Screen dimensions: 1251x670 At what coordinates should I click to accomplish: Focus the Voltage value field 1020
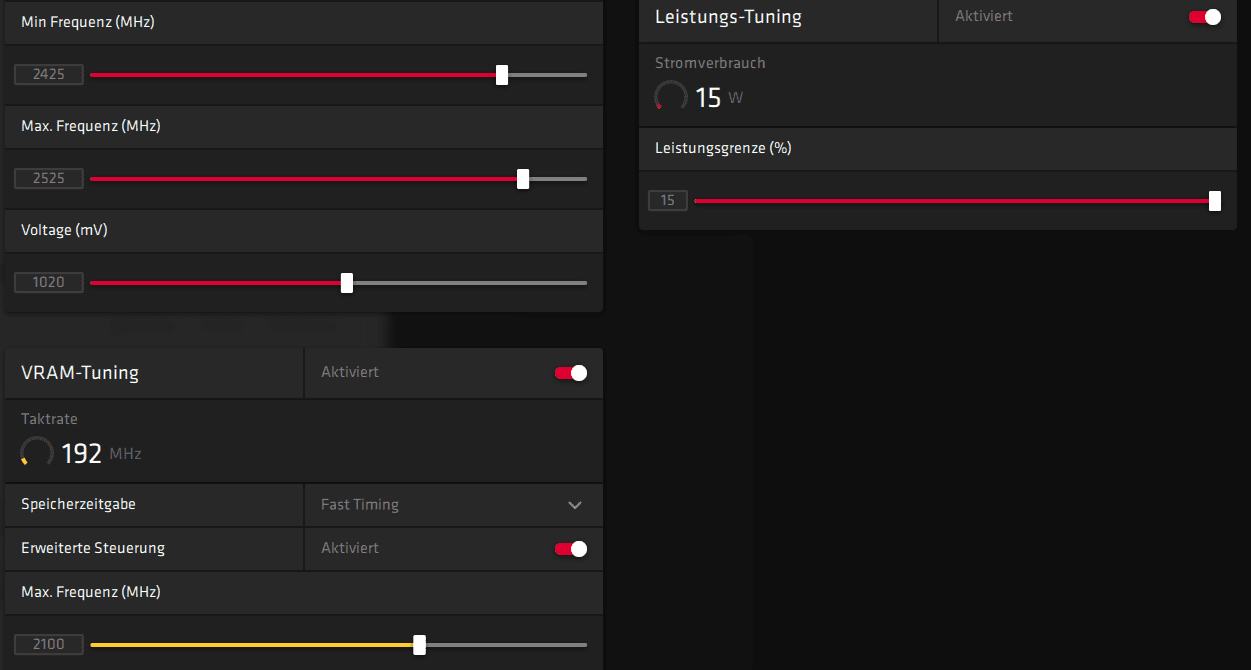point(48,282)
